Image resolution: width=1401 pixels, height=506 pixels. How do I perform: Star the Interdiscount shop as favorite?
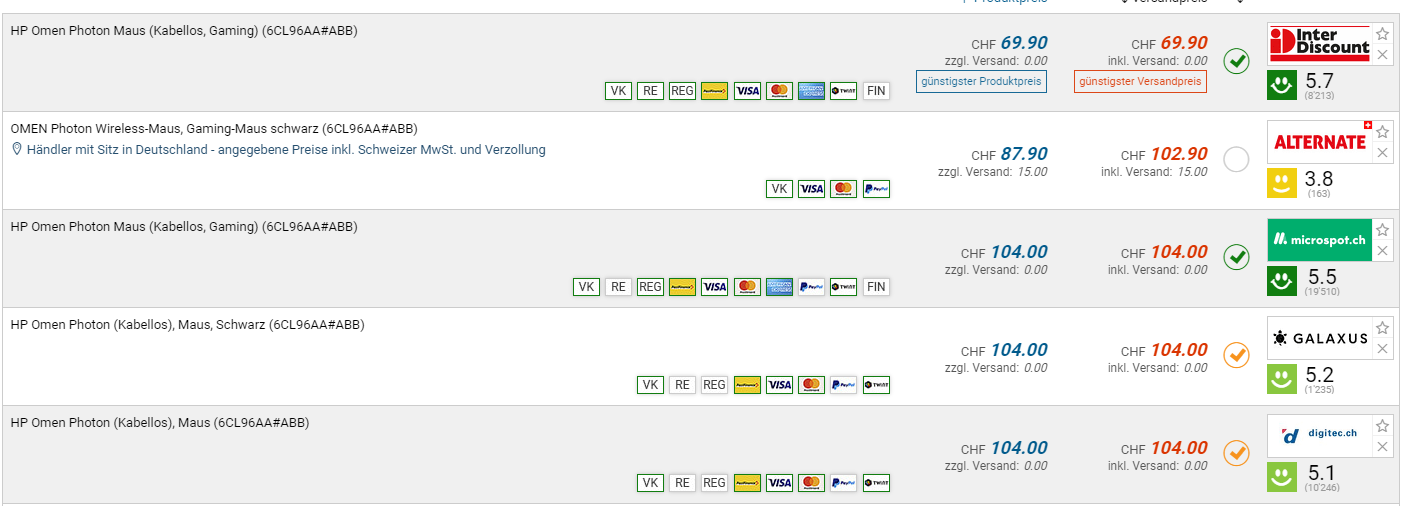1382,33
